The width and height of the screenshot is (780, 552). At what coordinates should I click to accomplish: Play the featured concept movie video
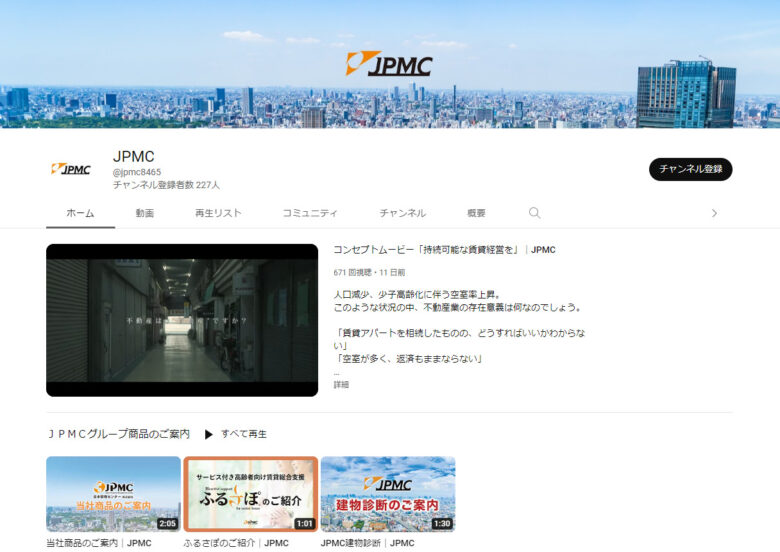(x=182, y=320)
